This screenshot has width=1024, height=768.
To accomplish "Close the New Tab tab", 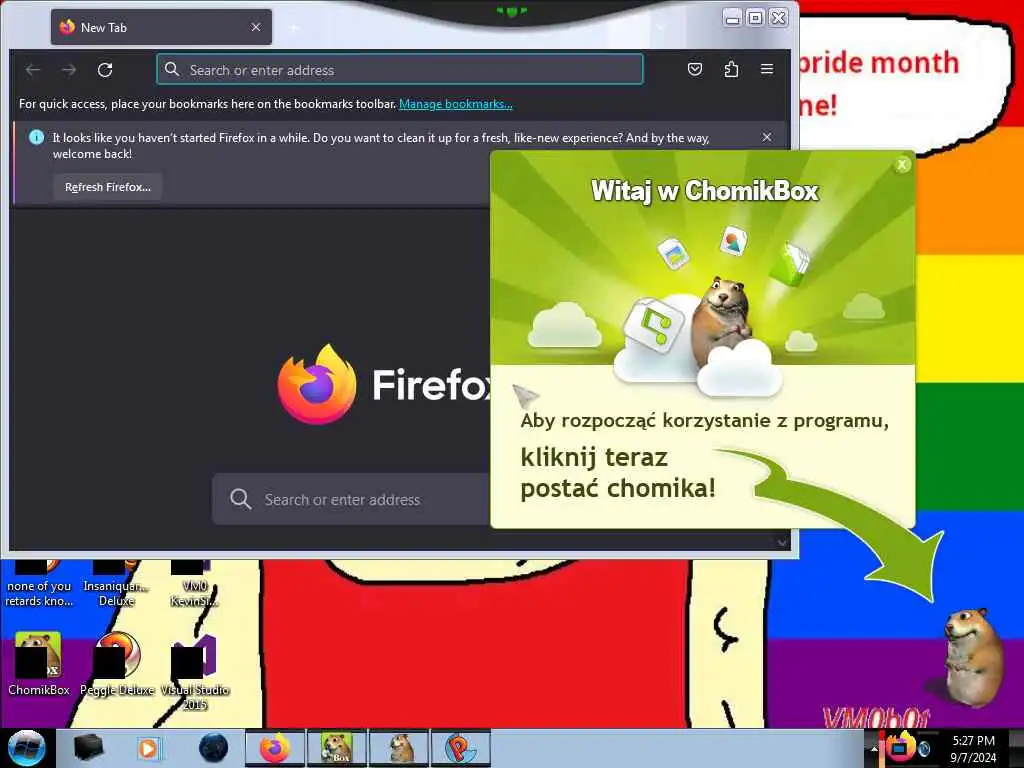I will point(256,27).
